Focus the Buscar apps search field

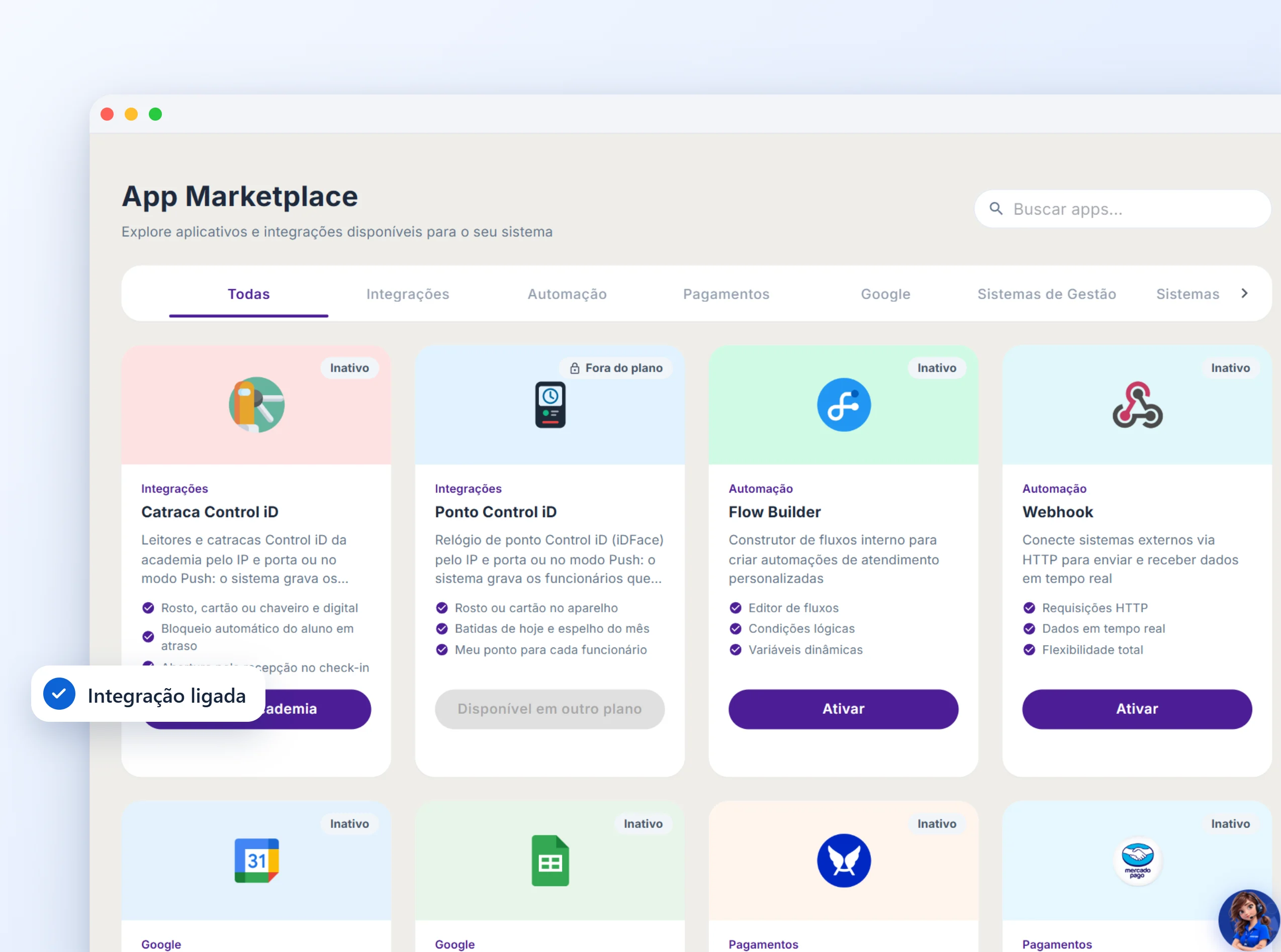(x=1122, y=209)
